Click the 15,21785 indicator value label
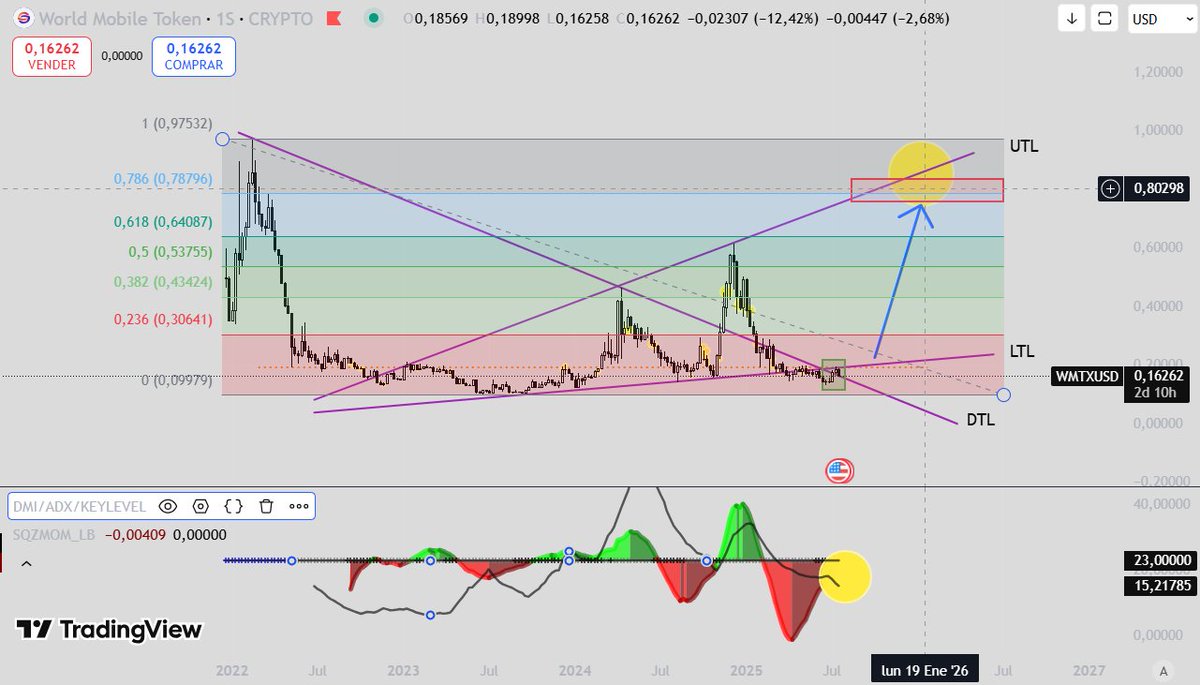This screenshot has height=685, width=1200. (1160, 586)
